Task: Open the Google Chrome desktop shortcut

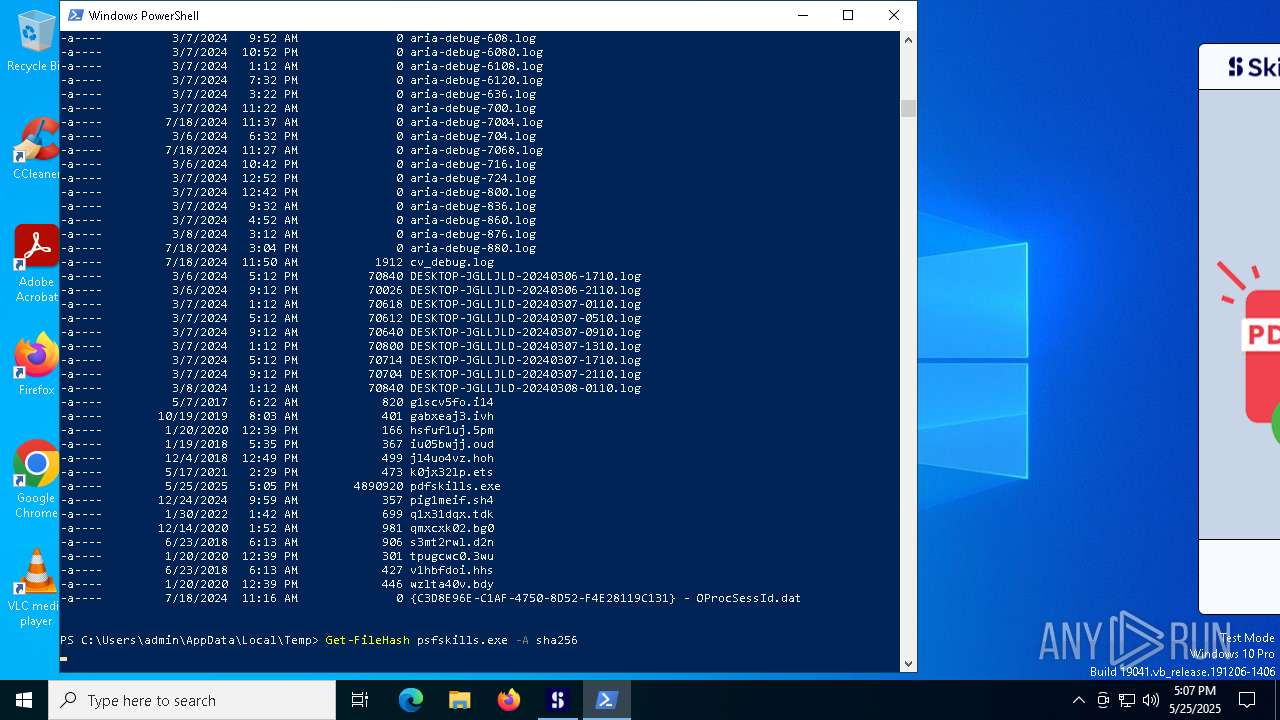Action: pyautogui.click(x=36, y=479)
